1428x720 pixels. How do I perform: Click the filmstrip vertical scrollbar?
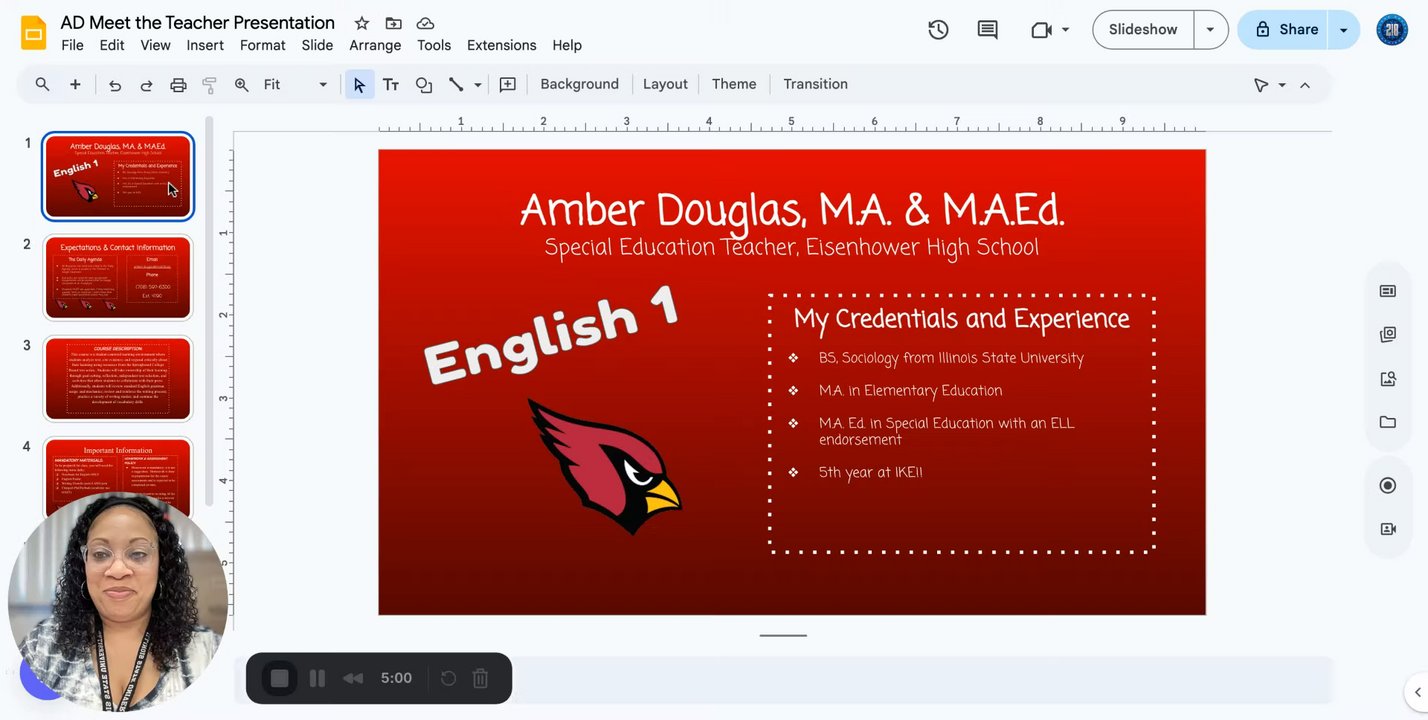pos(209,312)
